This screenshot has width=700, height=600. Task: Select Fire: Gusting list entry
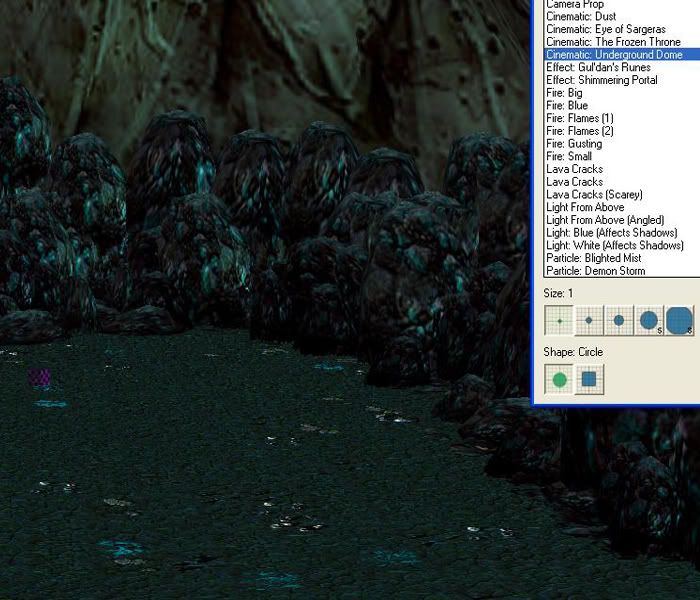click(574, 144)
